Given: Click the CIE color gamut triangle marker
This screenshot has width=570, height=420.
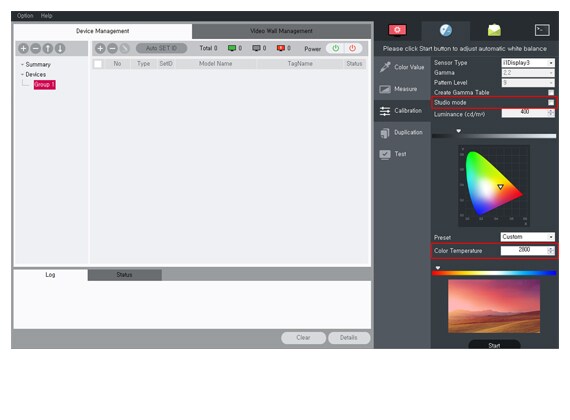Looking at the screenshot, I should 500,187.
